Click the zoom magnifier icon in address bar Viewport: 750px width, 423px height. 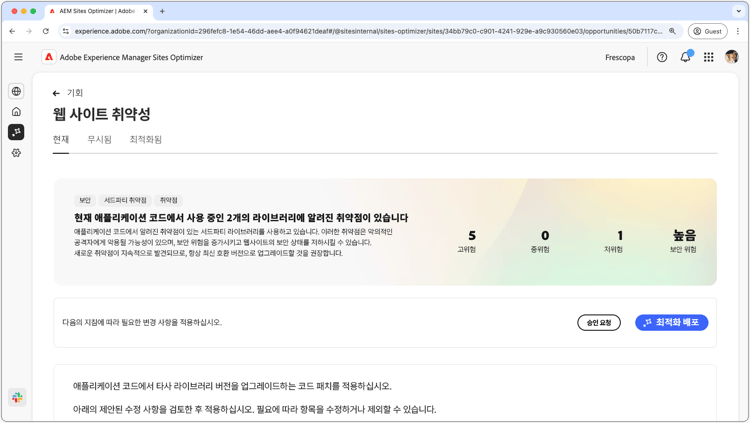(672, 31)
